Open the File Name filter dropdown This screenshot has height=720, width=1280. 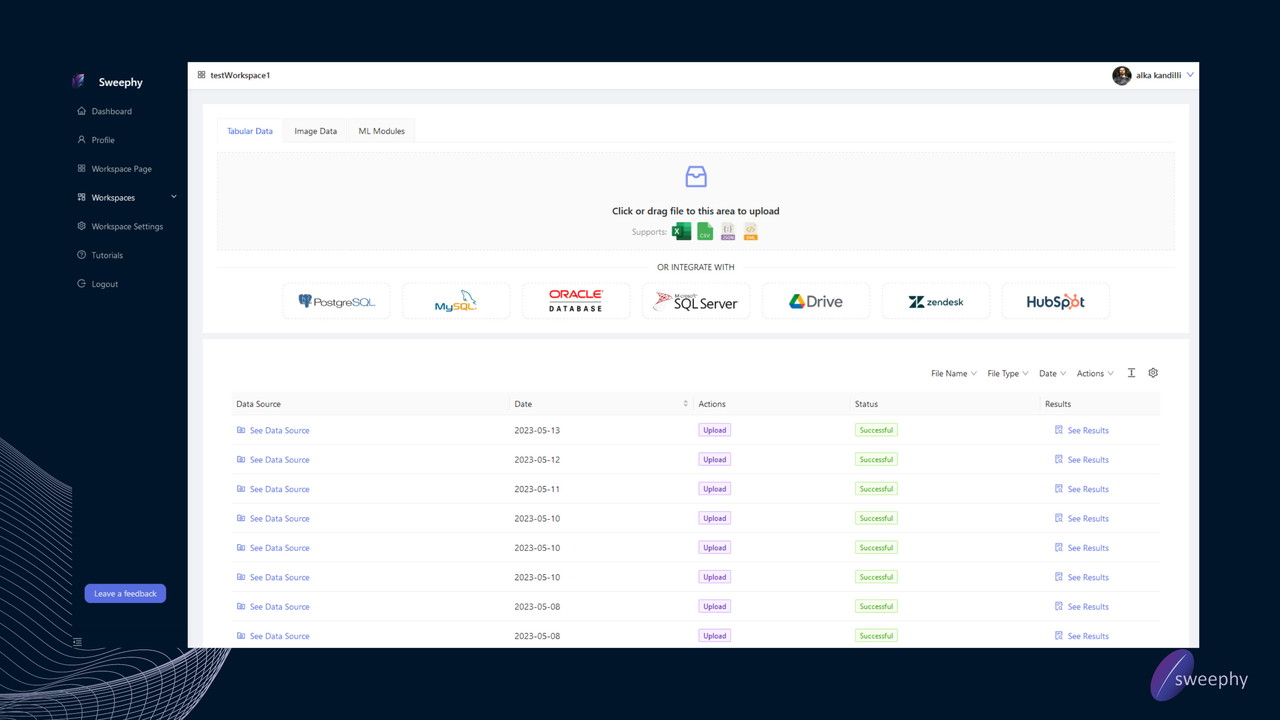pos(954,374)
